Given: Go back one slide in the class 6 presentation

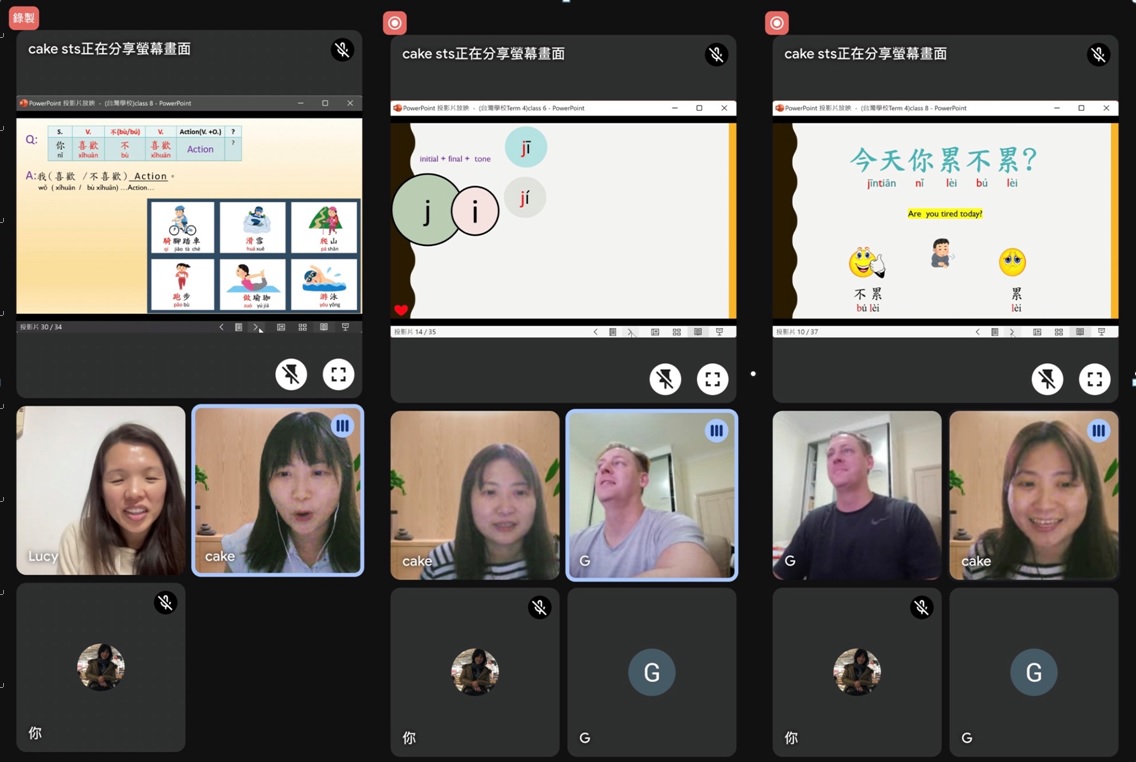Looking at the screenshot, I should point(596,331).
